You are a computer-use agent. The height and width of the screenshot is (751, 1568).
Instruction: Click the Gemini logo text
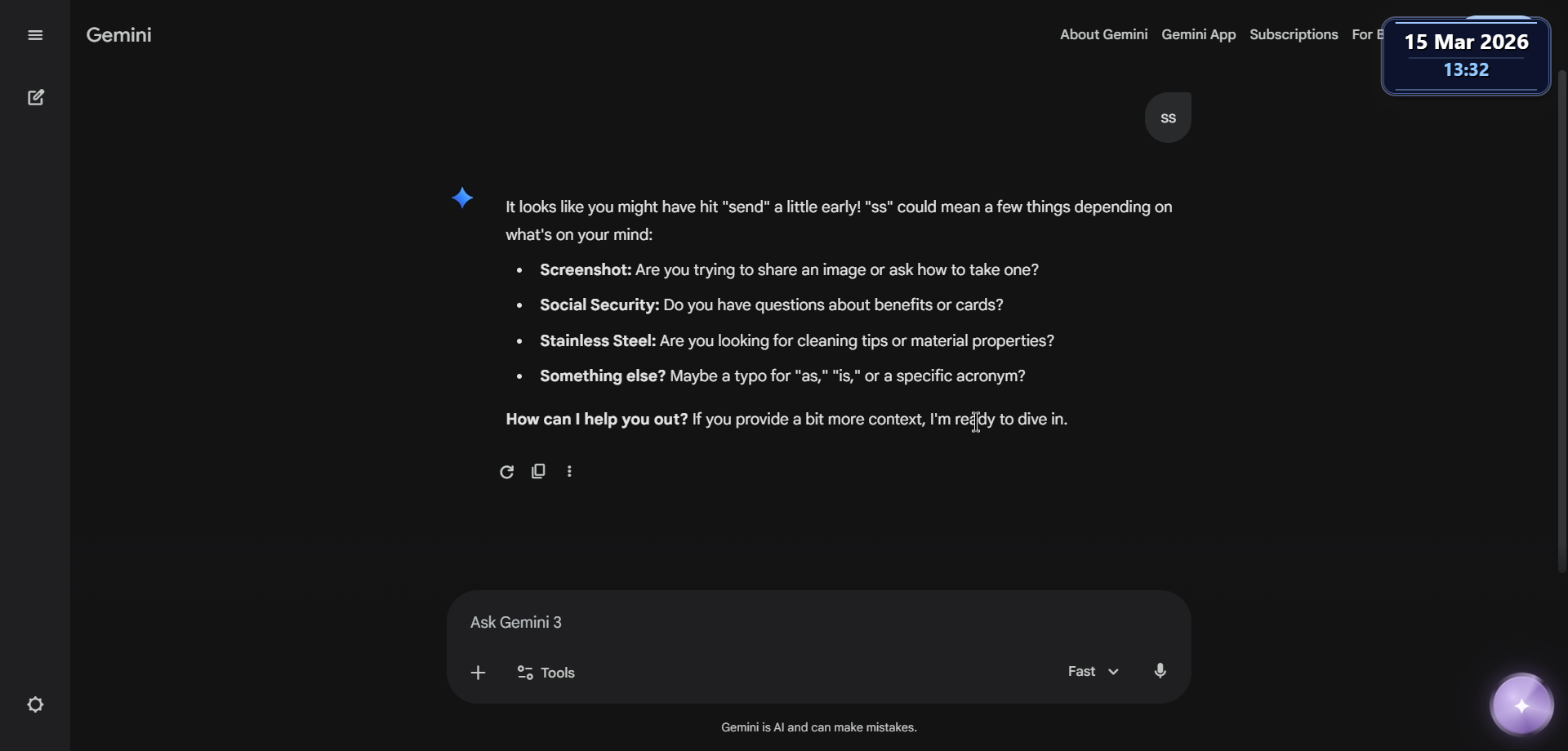click(119, 35)
